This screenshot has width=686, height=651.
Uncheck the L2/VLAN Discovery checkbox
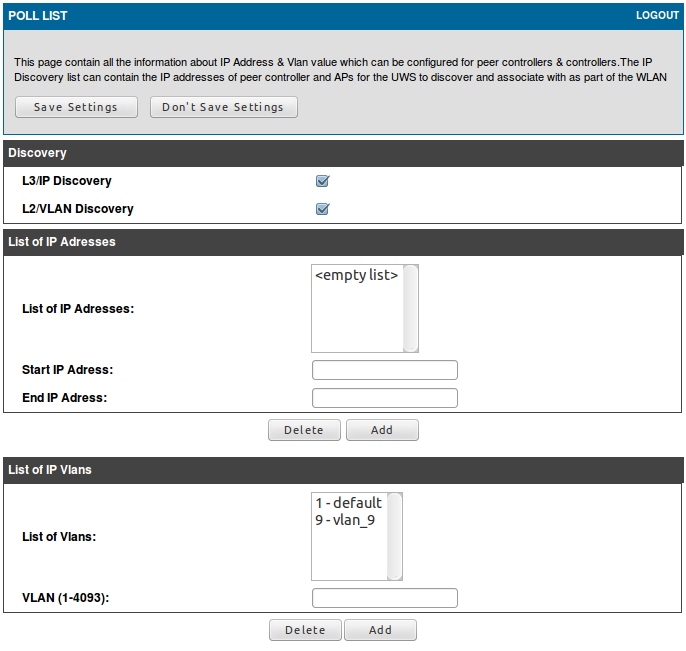pyautogui.click(x=322, y=209)
